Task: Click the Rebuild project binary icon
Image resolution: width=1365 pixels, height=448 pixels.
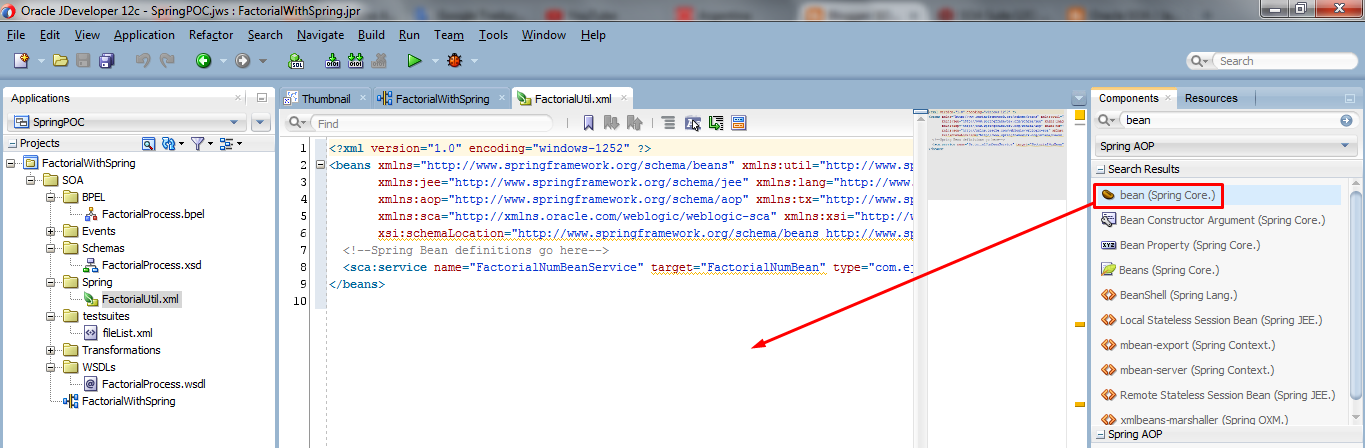Action: (x=356, y=61)
